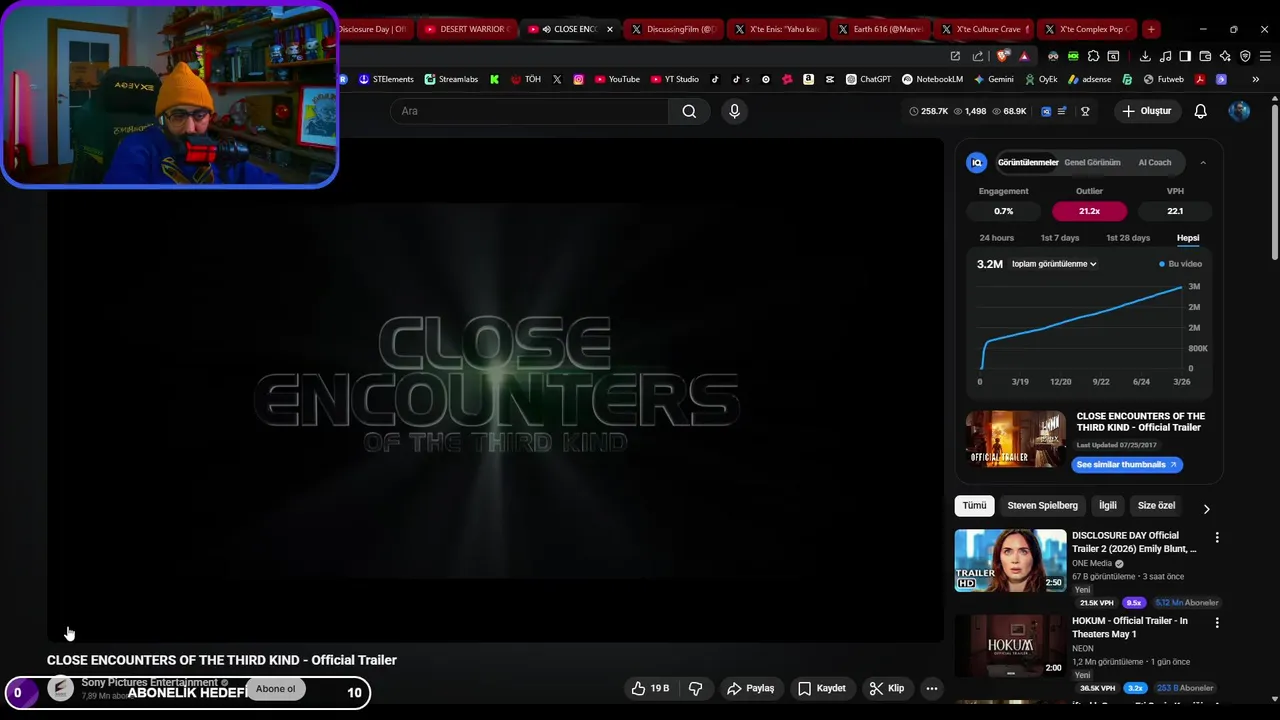Click the Kaydet save button
This screenshot has width=1280, height=720.
click(822, 688)
